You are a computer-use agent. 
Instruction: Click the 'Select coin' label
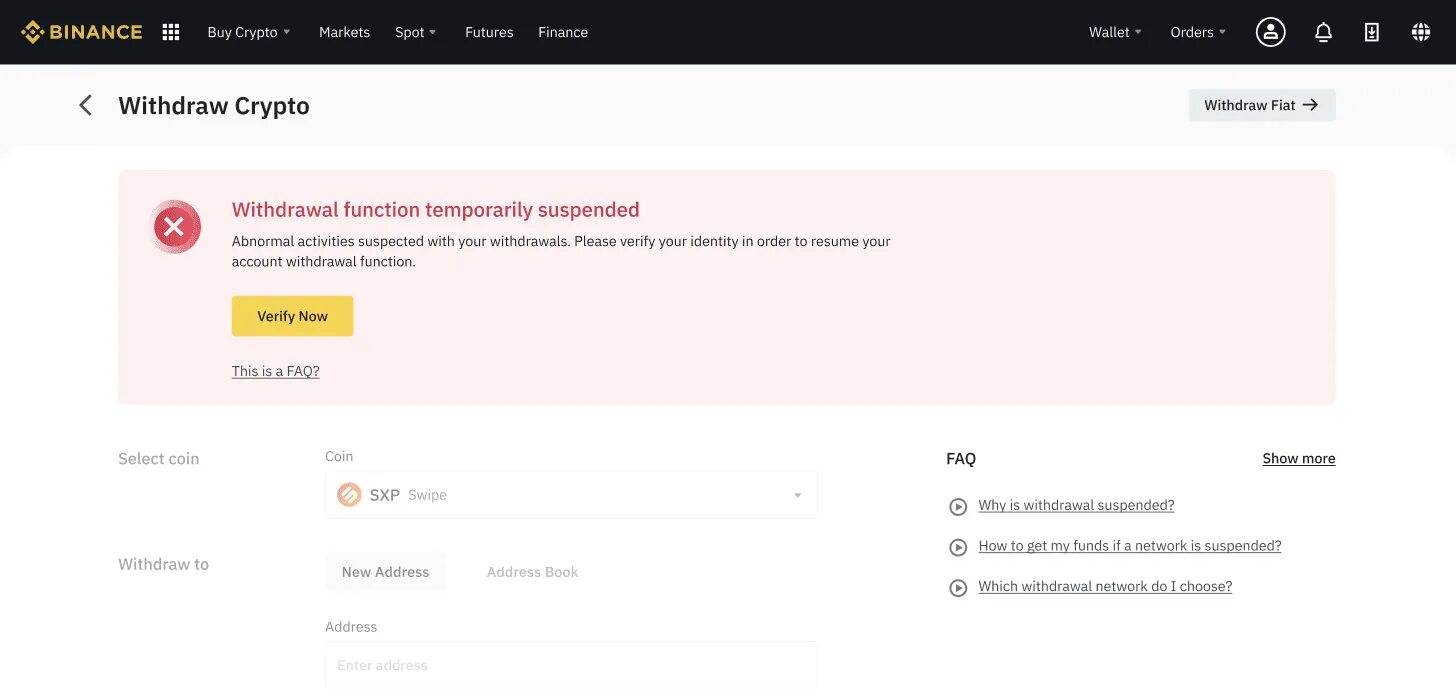pyautogui.click(x=159, y=459)
